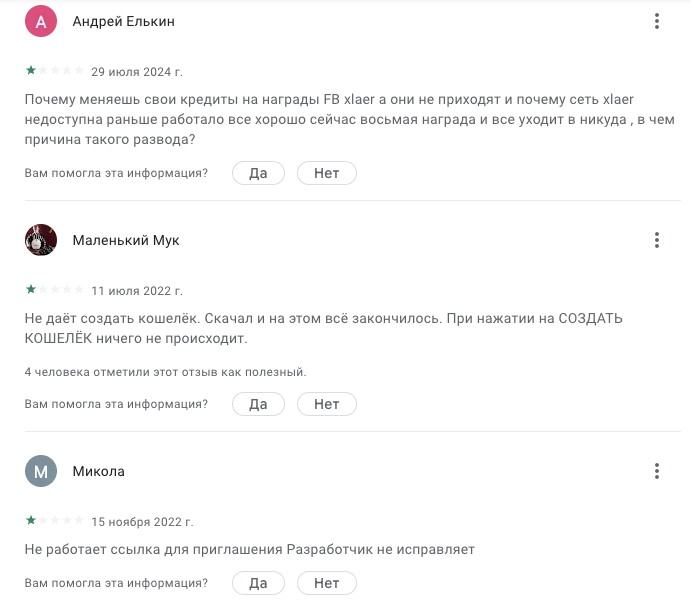Click Микола's gray avatar icon
Screen dimensions: 691x603
pyautogui.click(x=40, y=471)
